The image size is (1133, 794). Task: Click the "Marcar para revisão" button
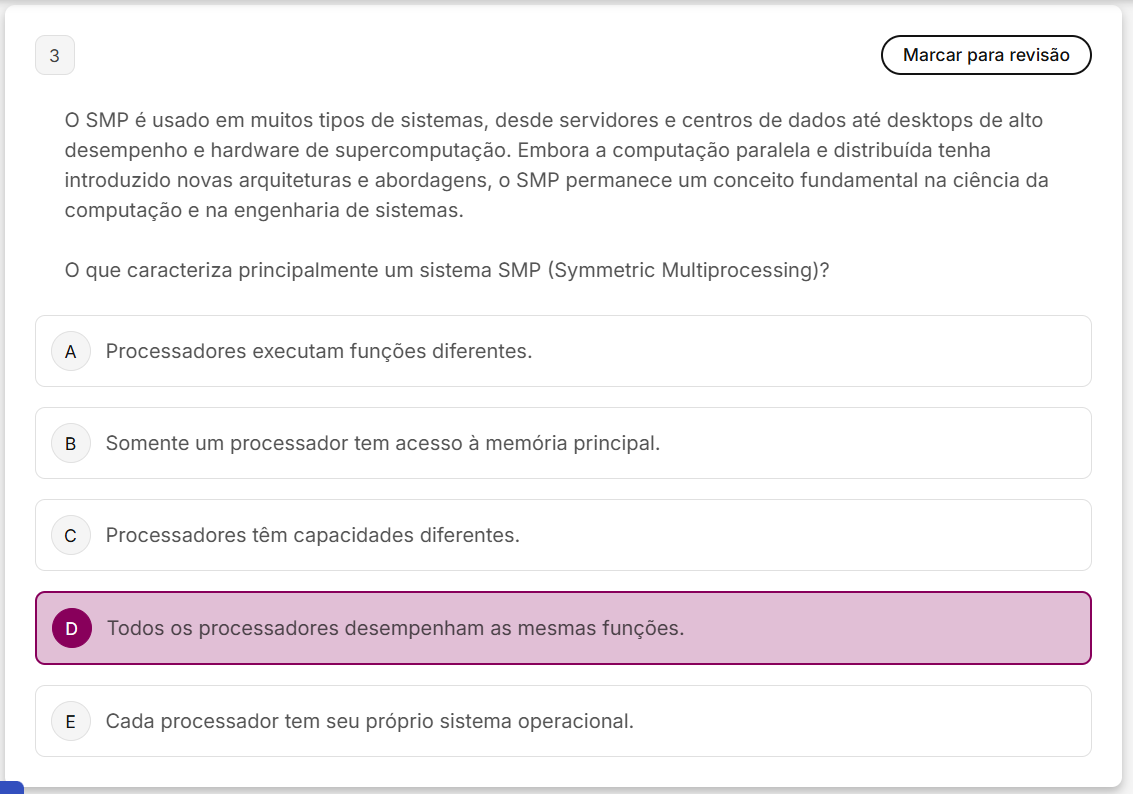pos(985,55)
